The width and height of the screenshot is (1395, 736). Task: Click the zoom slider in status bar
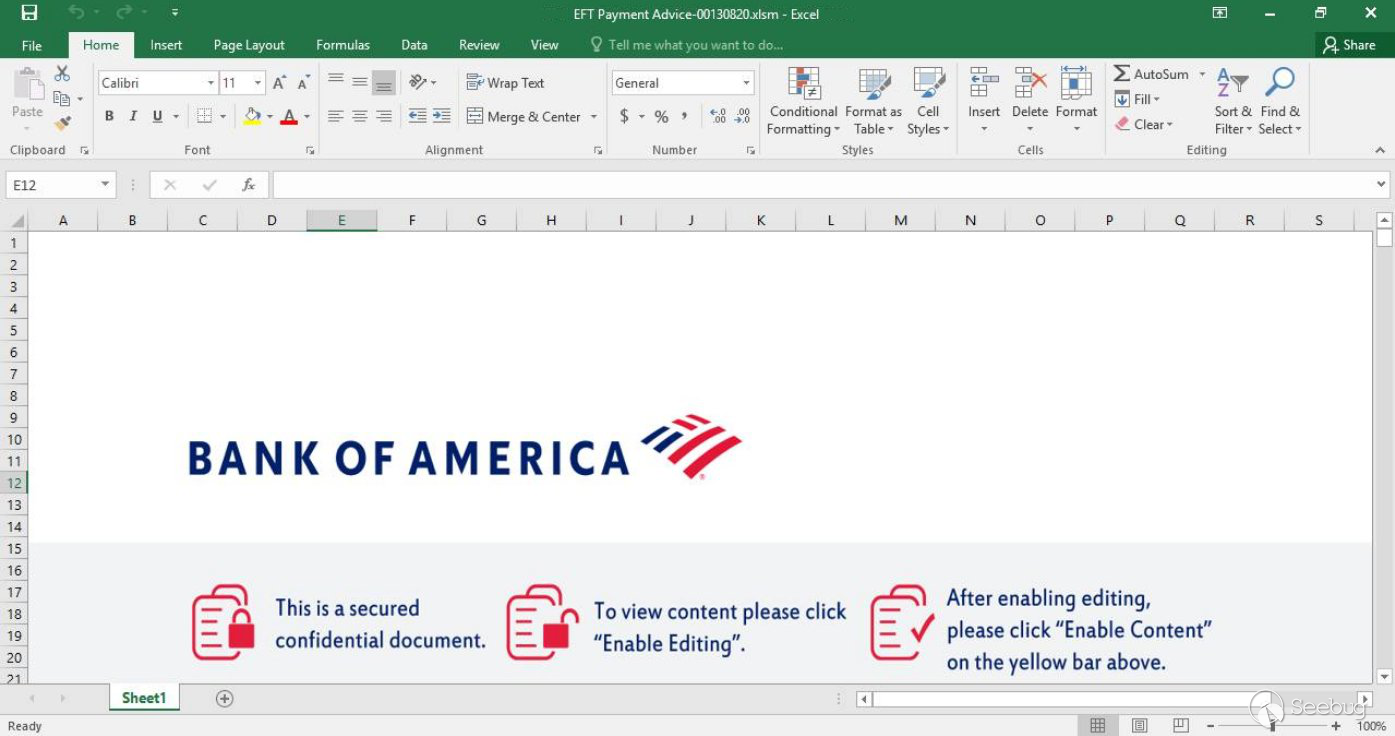[1272, 726]
